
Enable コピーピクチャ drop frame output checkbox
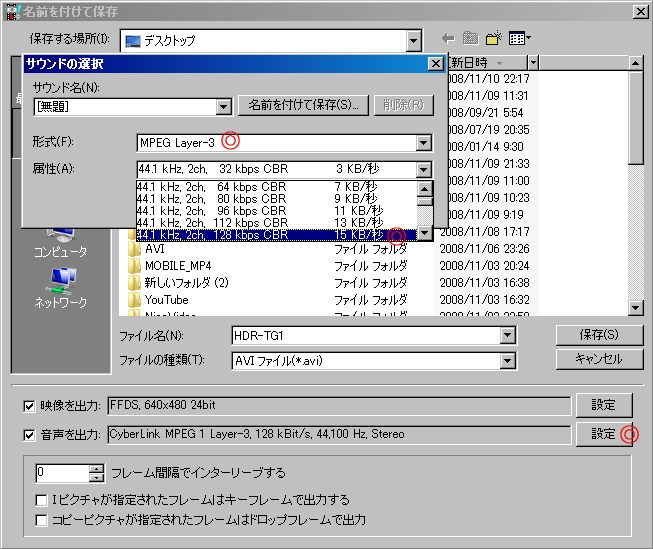[x=41, y=520]
